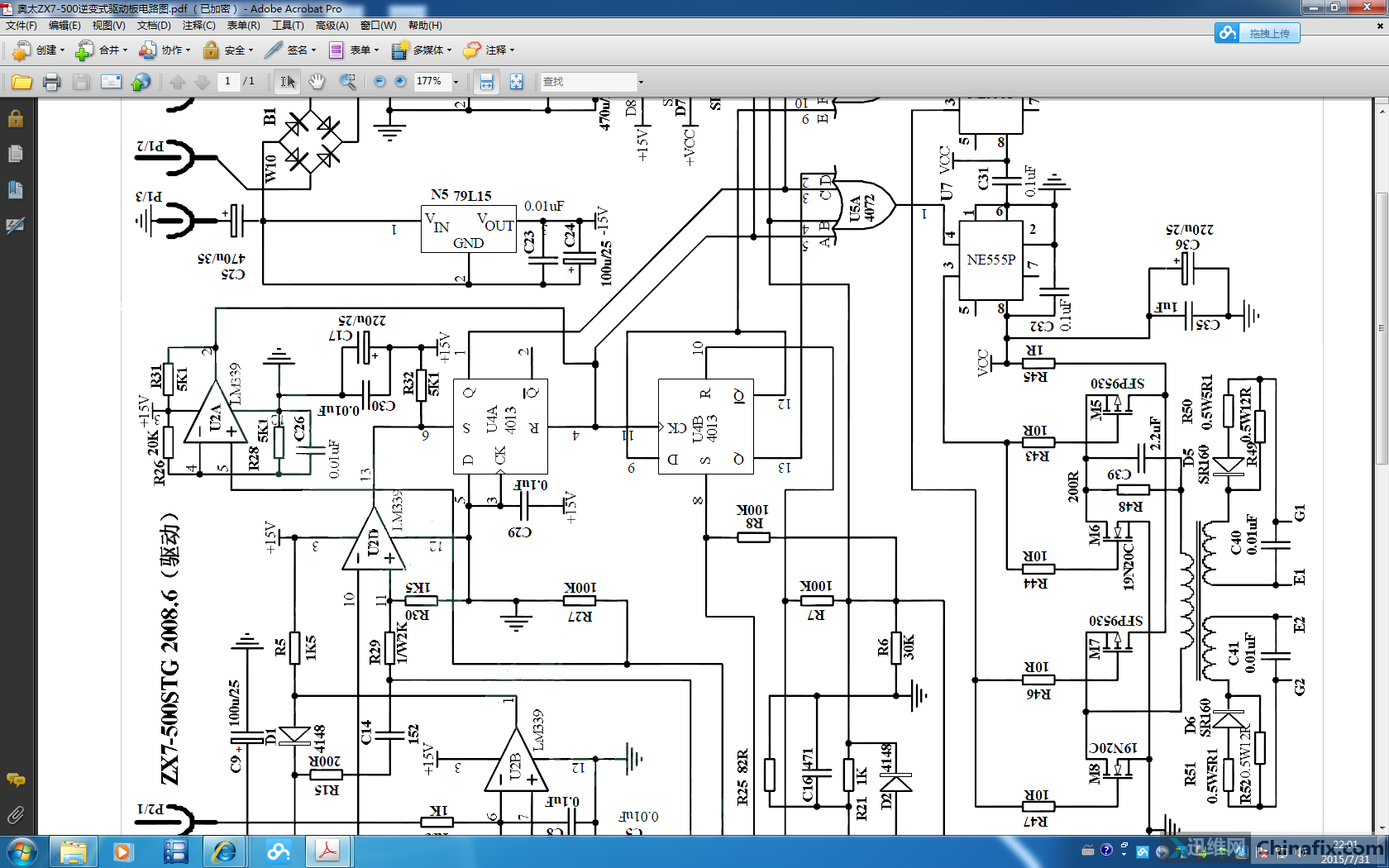
Task: Click the Zoom Out minus icon
Action: point(379,81)
